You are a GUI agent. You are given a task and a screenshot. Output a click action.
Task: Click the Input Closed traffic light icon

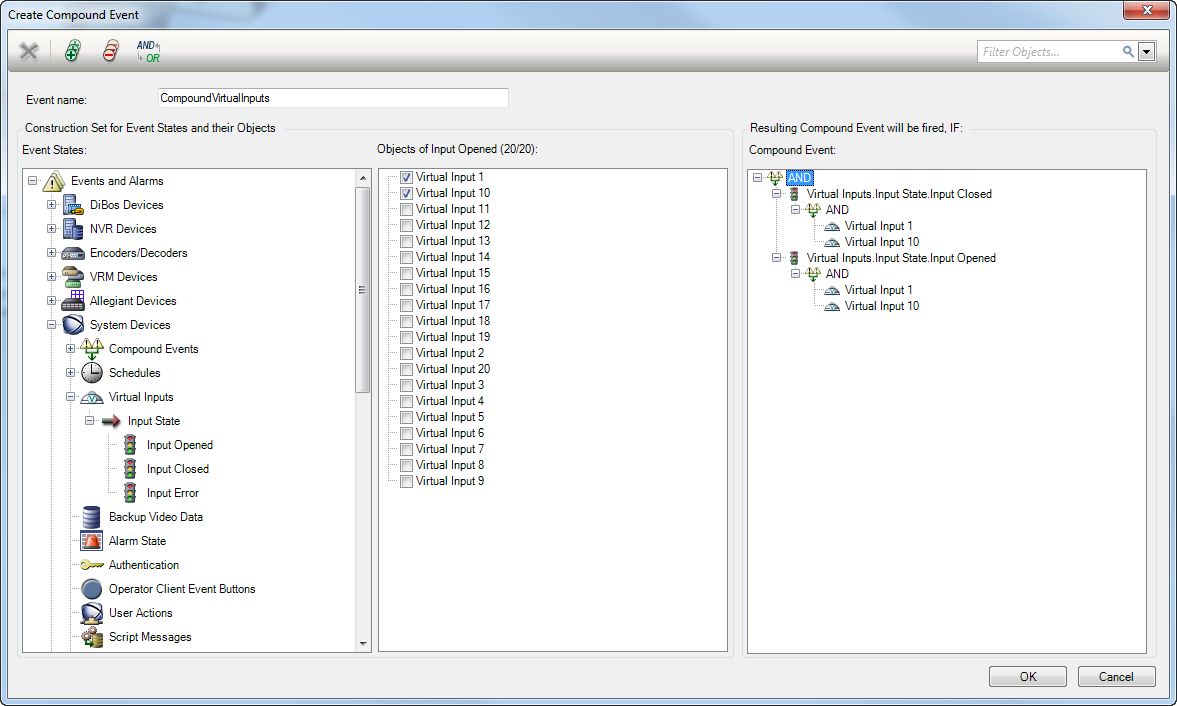(x=131, y=469)
